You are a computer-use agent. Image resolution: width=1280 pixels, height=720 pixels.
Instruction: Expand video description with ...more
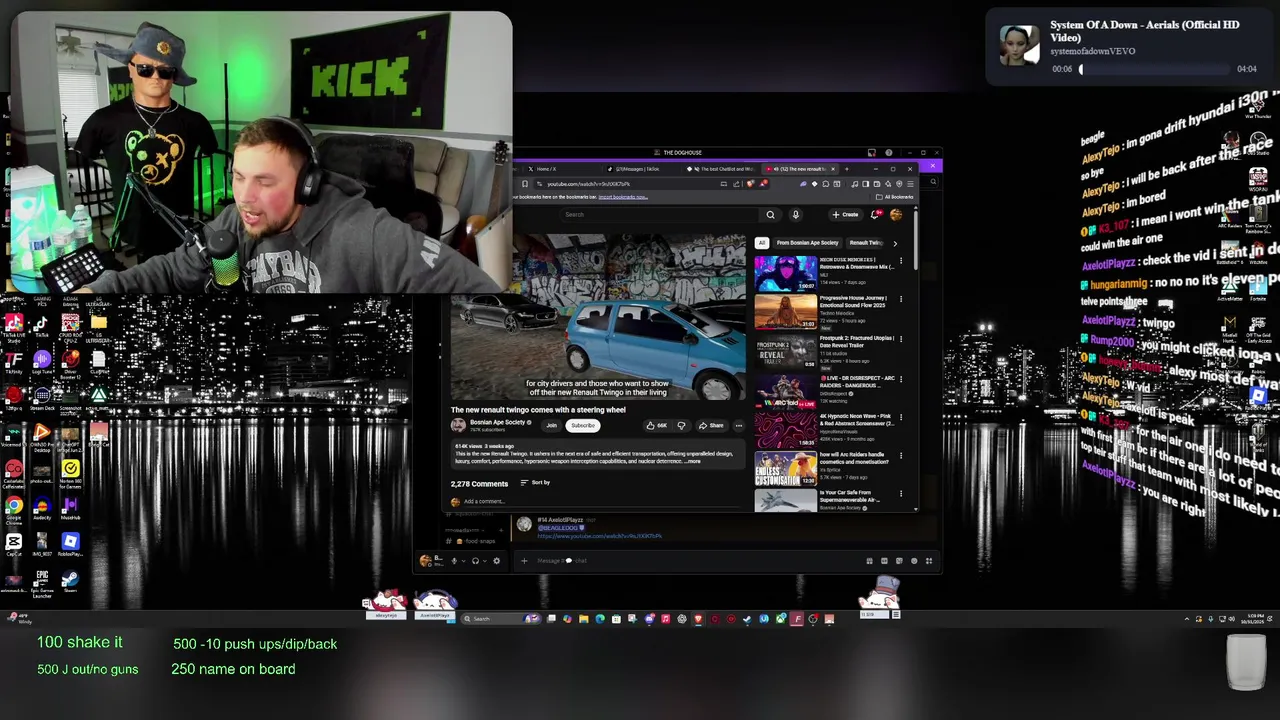pyautogui.click(x=694, y=461)
